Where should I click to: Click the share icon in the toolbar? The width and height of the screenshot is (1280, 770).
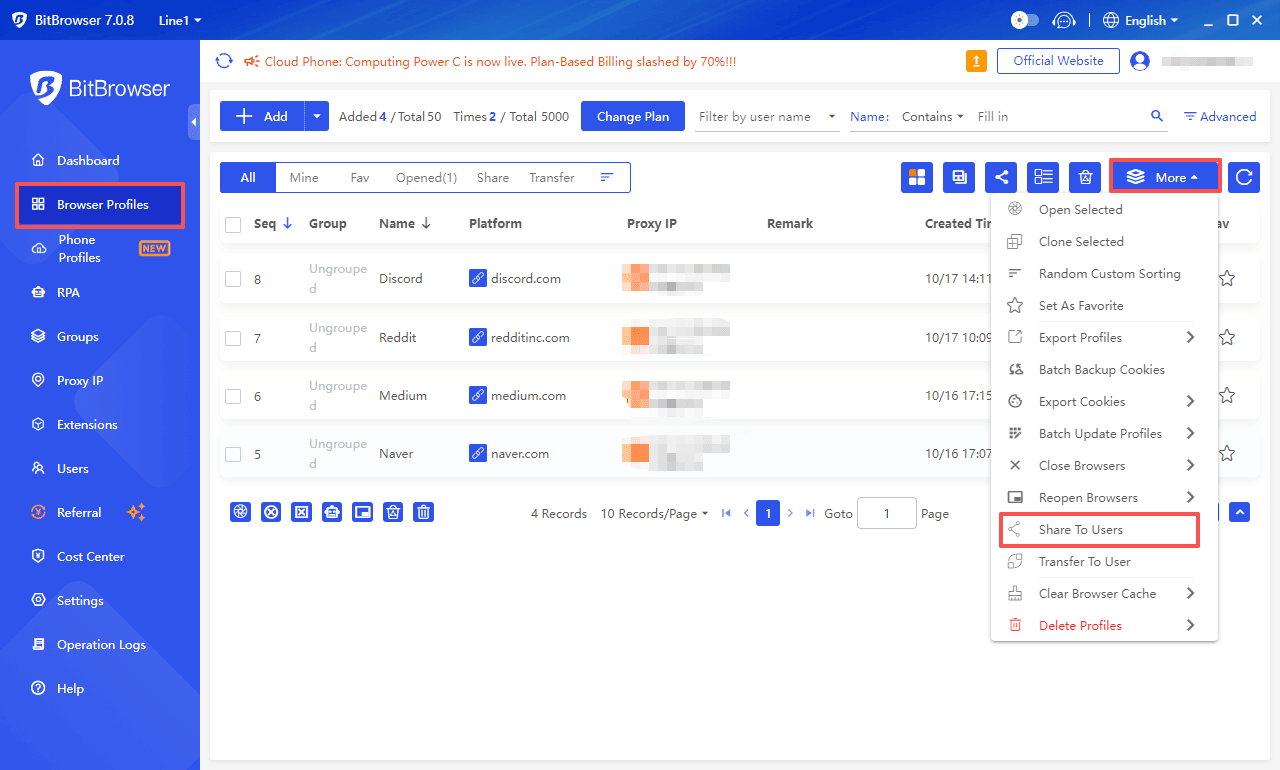[1001, 177]
